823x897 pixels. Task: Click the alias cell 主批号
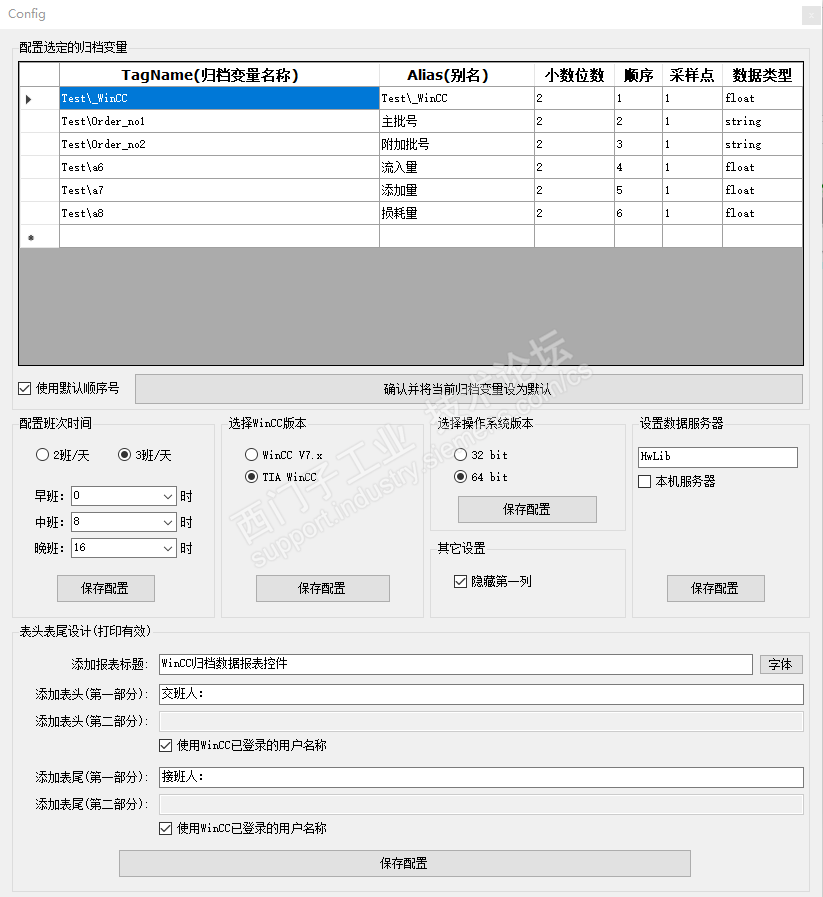[457, 121]
